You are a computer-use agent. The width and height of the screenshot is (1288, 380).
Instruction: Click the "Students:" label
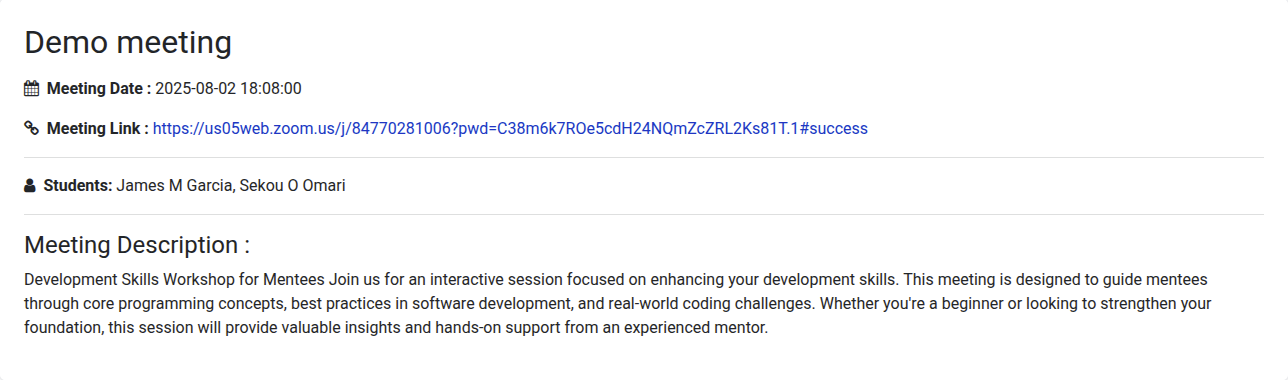78,185
